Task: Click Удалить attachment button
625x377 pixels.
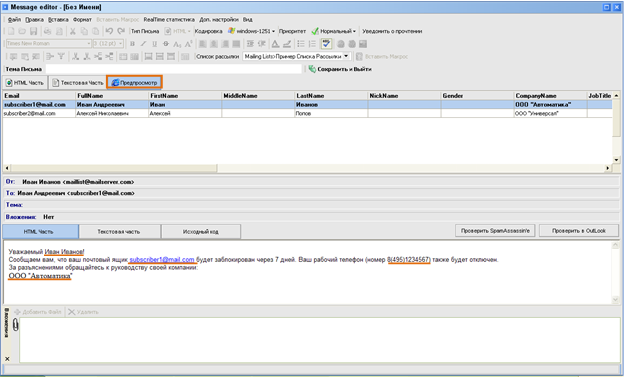Action: pos(83,312)
